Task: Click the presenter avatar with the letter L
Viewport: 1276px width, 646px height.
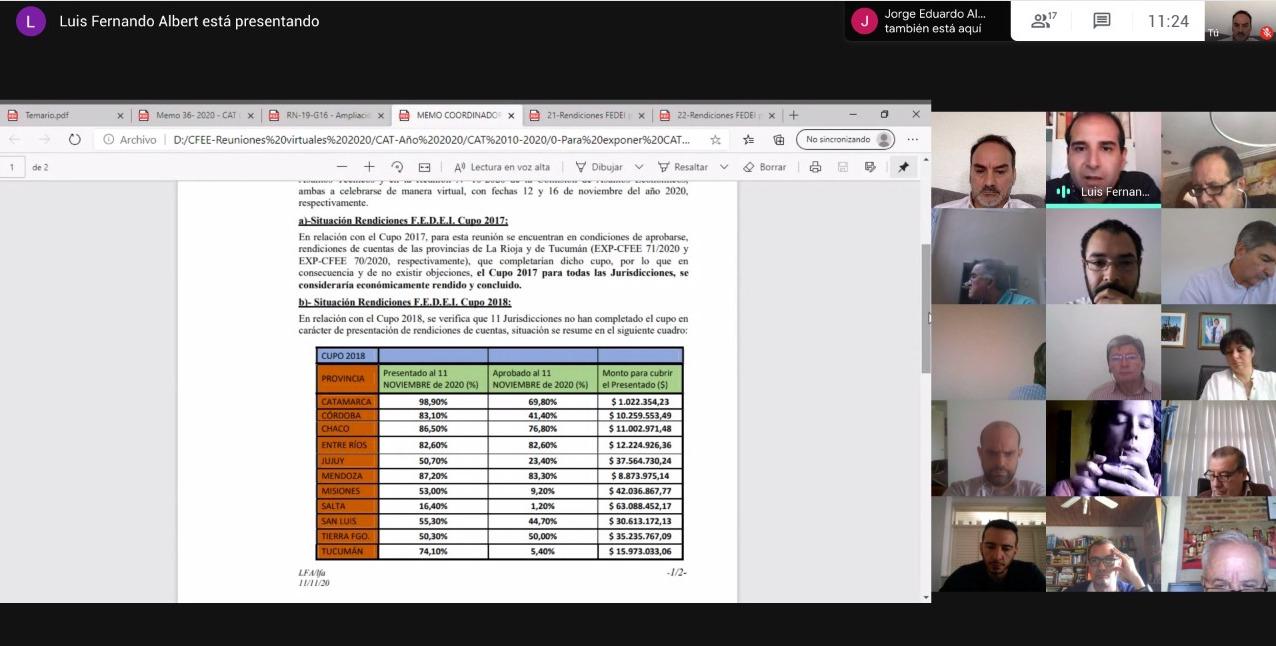Action: [30, 21]
